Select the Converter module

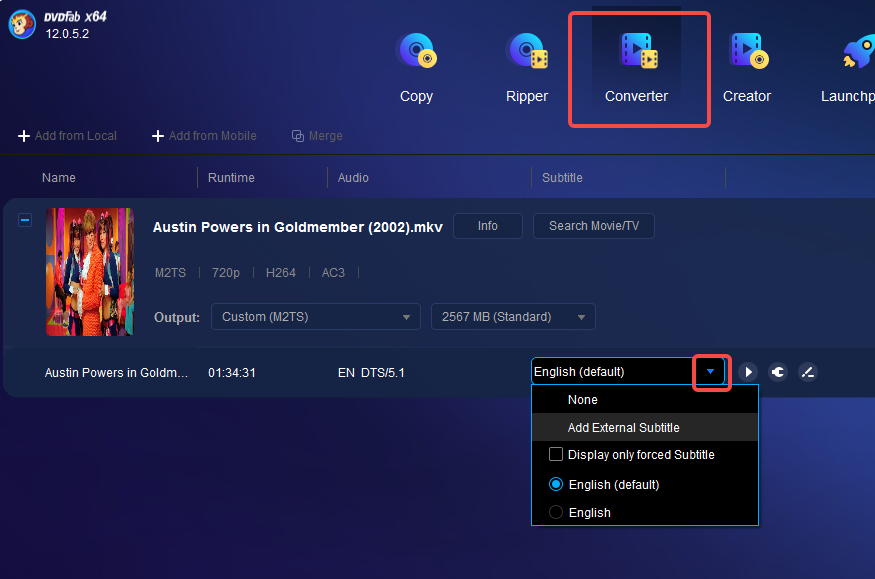tap(637, 68)
